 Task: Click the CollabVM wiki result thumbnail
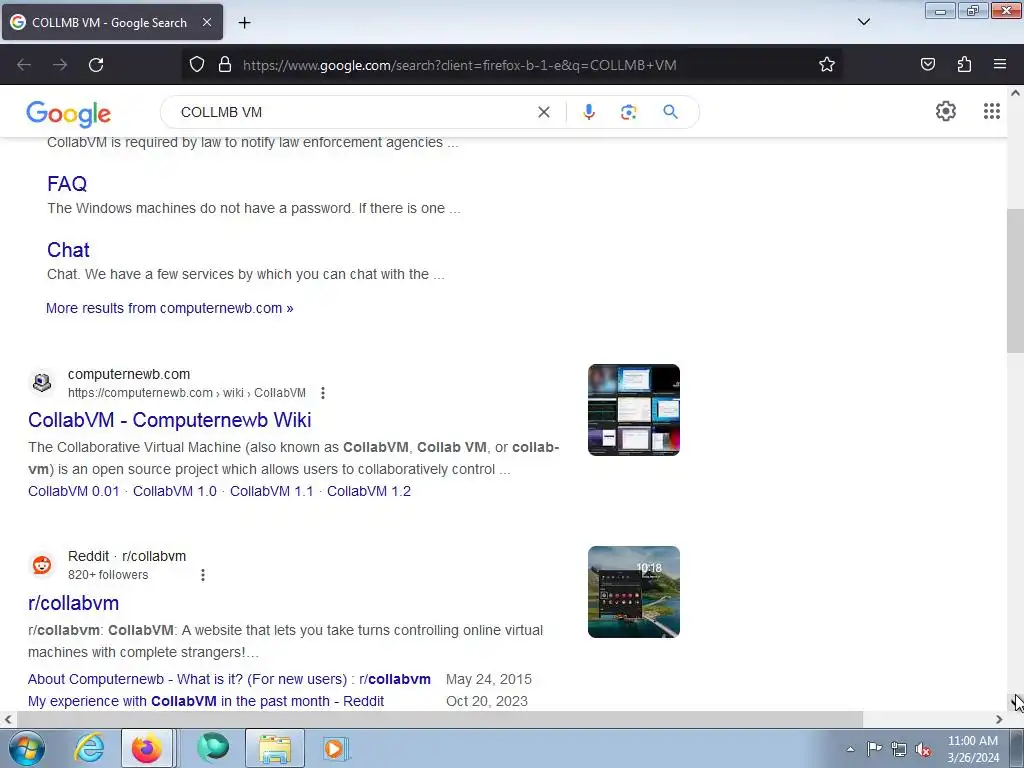pyautogui.click(x=633, y=409)
